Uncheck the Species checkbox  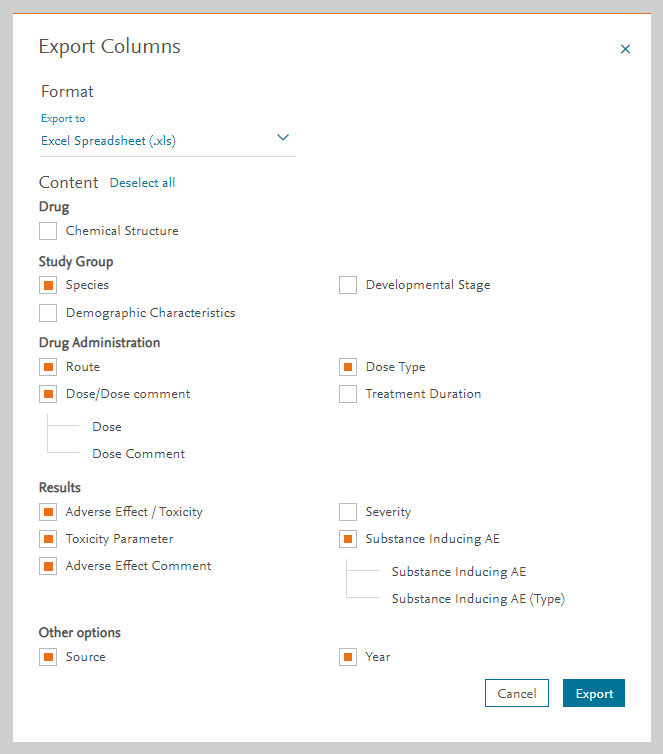[x=48, y=285]
